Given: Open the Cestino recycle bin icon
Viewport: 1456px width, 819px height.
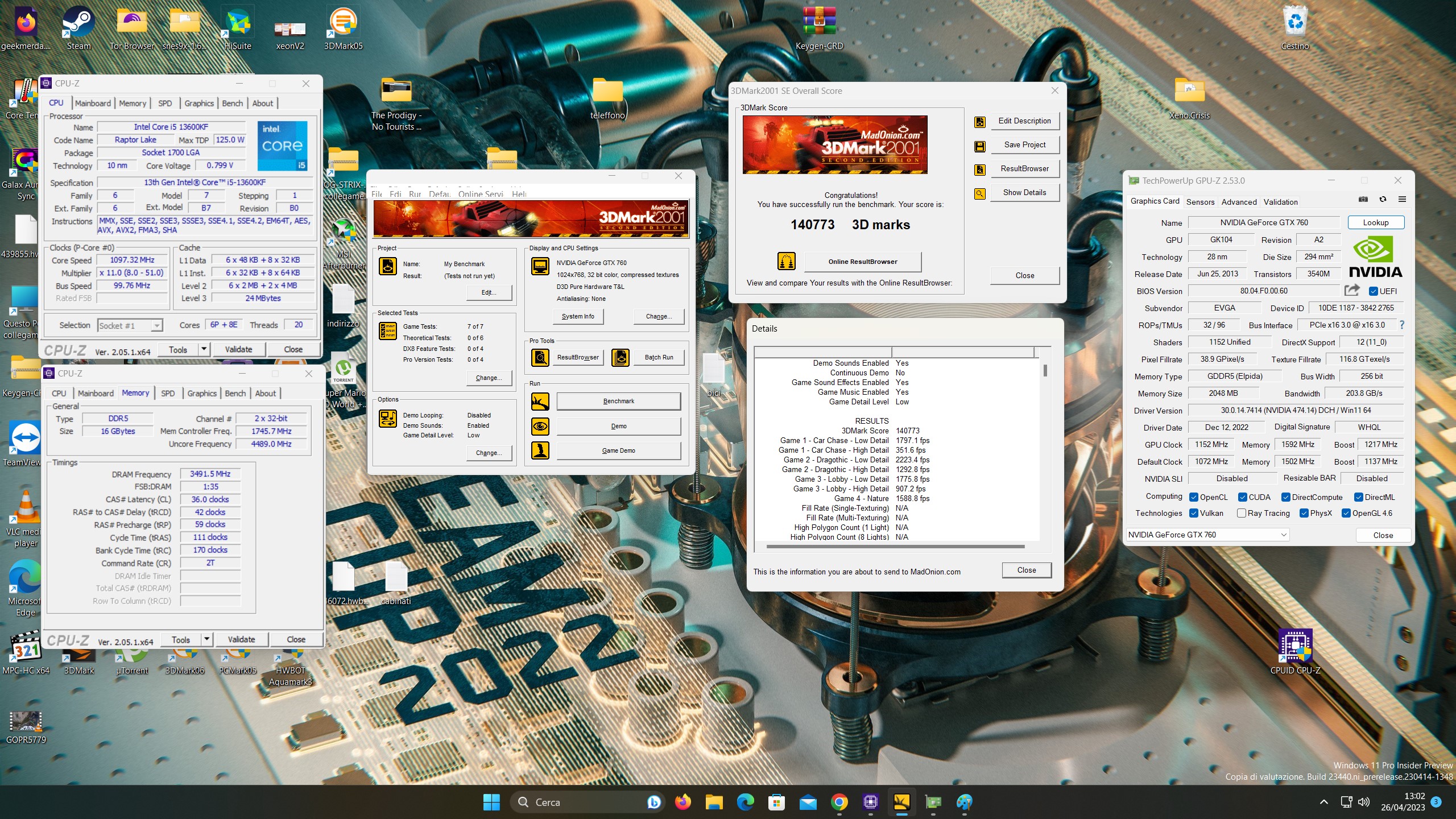Looking at the screenshot, I should click(x=1295, y=28).
